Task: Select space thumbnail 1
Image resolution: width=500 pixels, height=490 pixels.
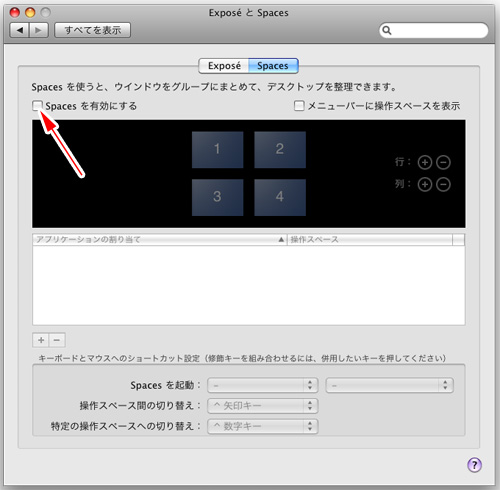Action: click(x=217, y=149)
